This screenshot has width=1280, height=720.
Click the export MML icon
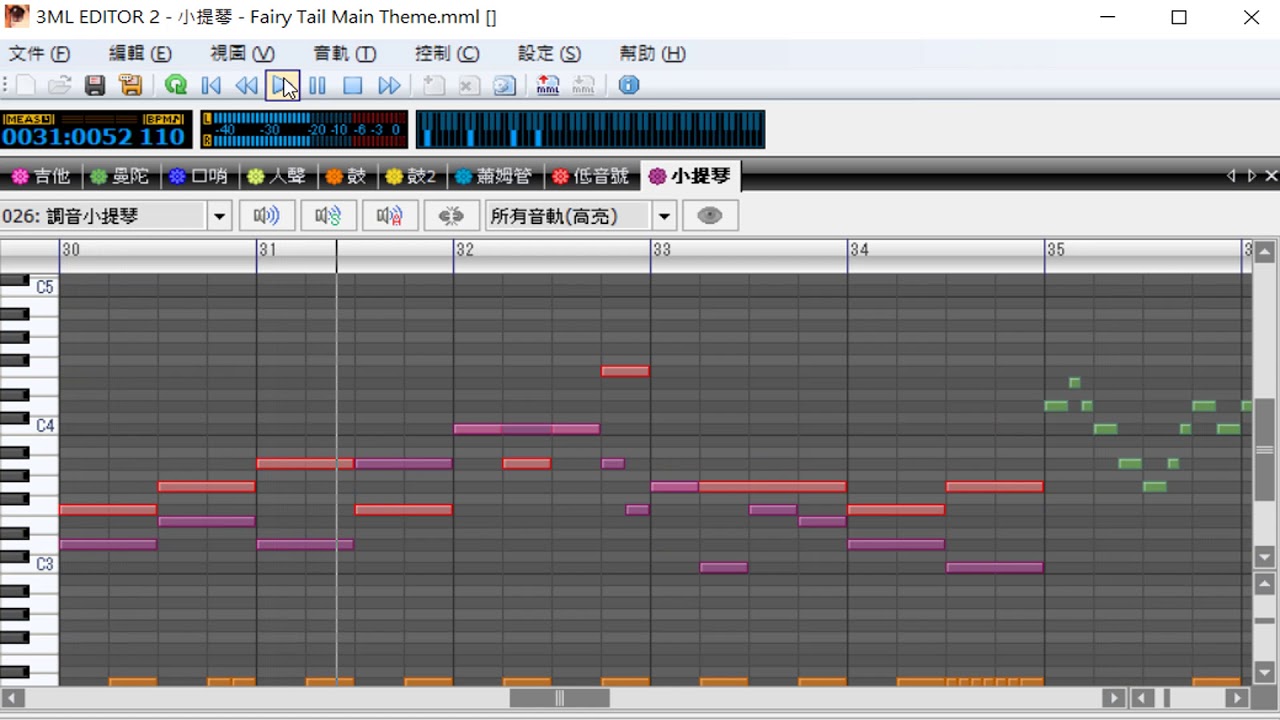point(548,86)
